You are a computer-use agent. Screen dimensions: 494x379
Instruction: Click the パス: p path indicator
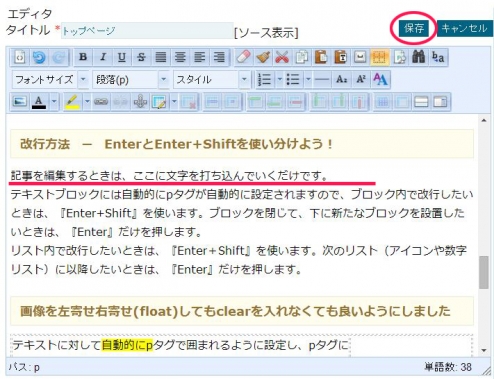tap(24, 367)
